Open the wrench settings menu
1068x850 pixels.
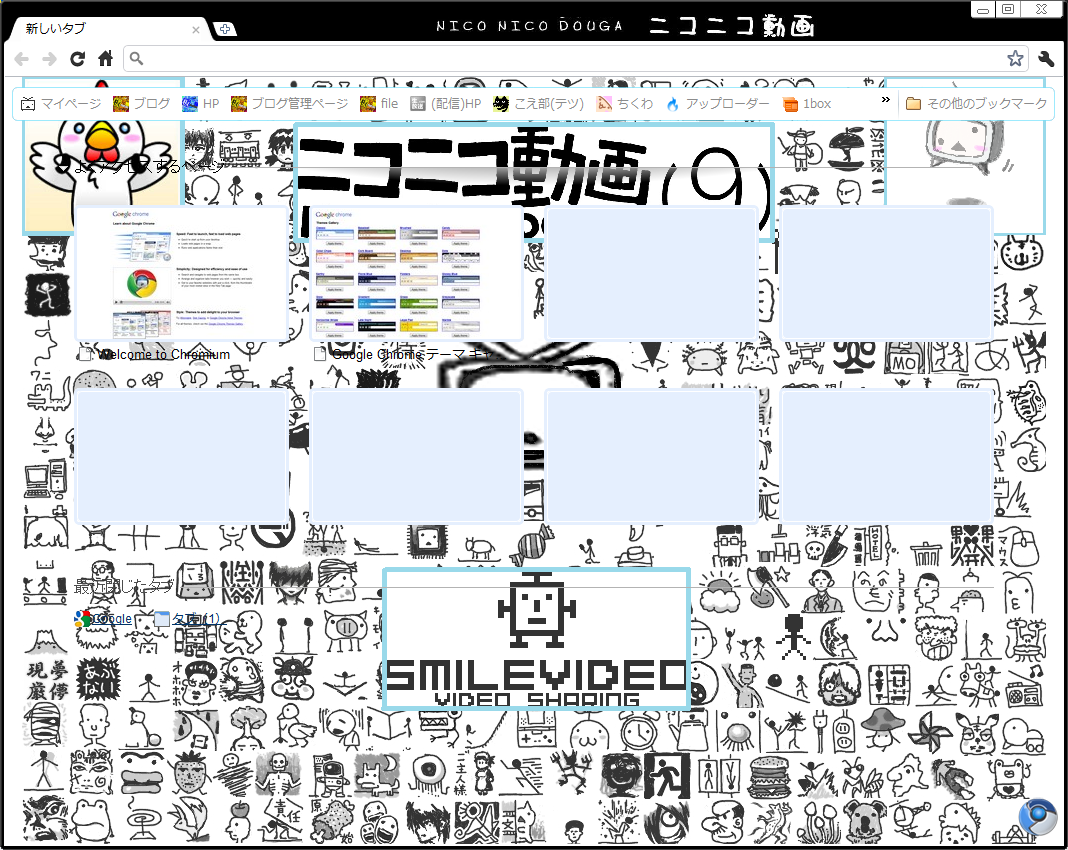coord(1046,59)
